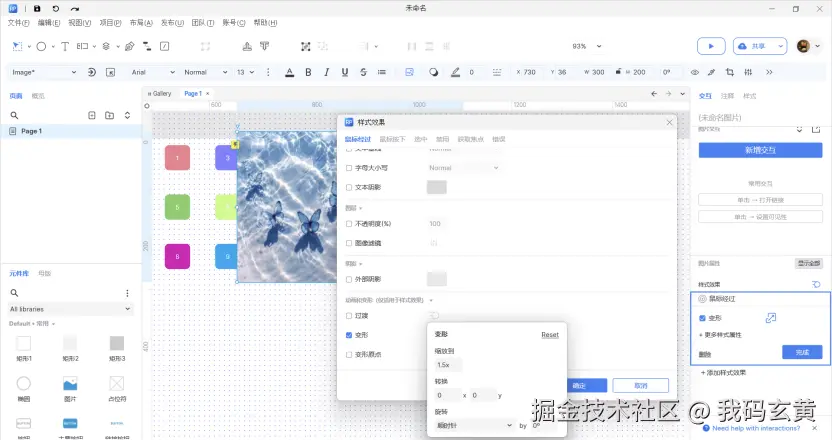Select the pen drawing tool
The height and width of the screenshot is (440, 832).
point(129,46)
